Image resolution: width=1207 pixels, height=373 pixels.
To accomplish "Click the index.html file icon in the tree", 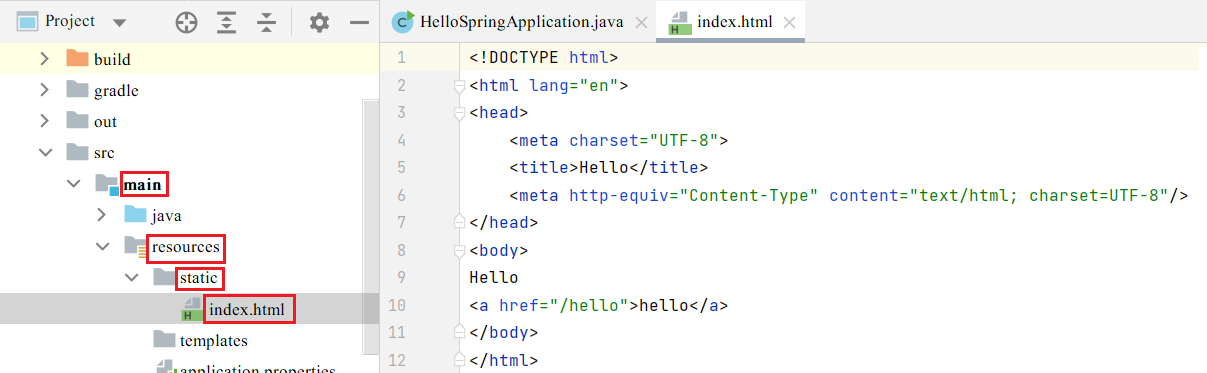I will (192, 309).
